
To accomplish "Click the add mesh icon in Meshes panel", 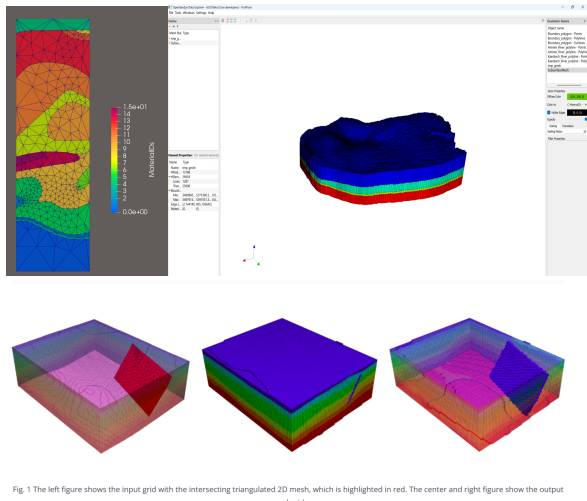I will tap(170, 26).
